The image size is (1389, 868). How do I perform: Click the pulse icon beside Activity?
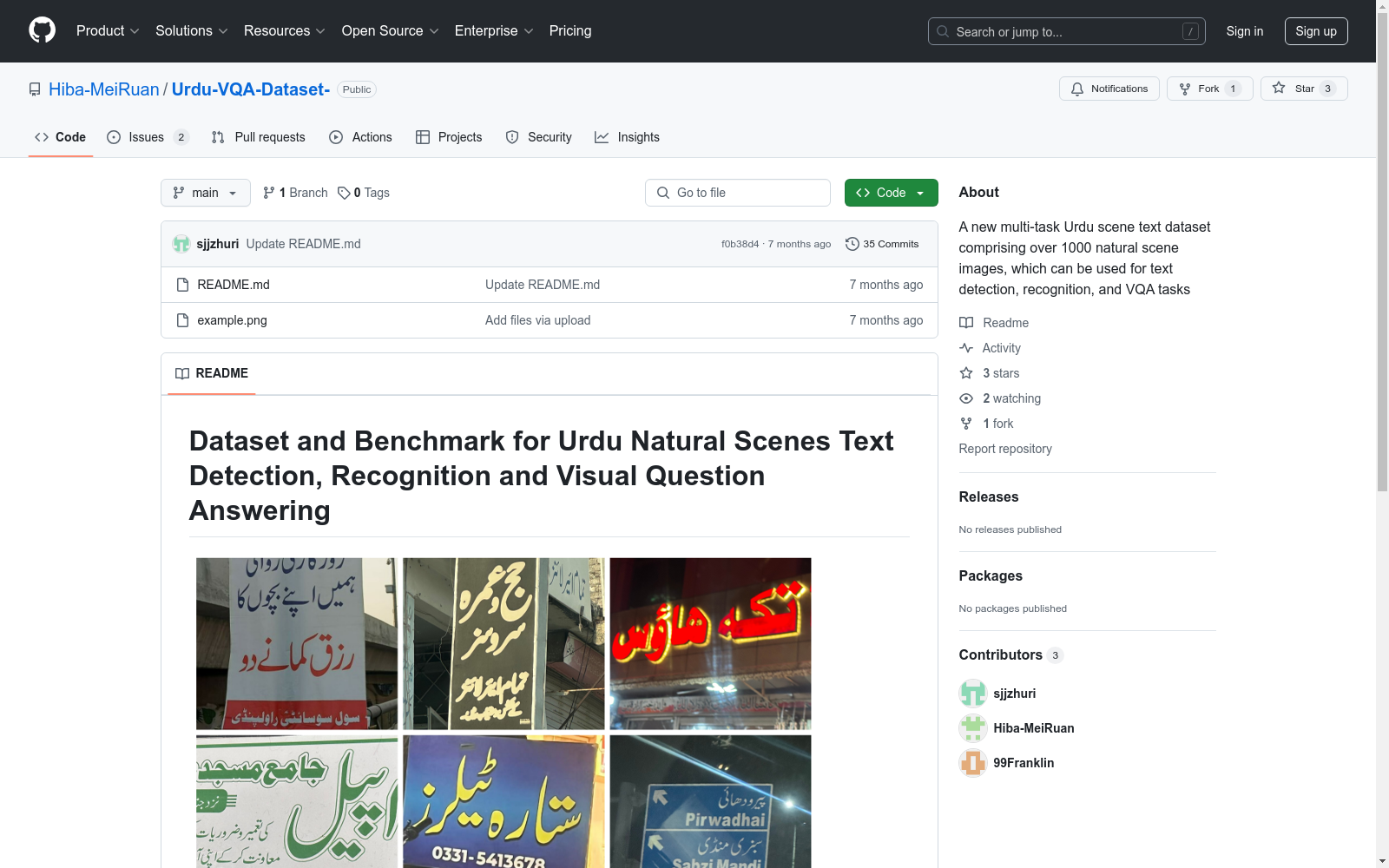click(966, 348)
